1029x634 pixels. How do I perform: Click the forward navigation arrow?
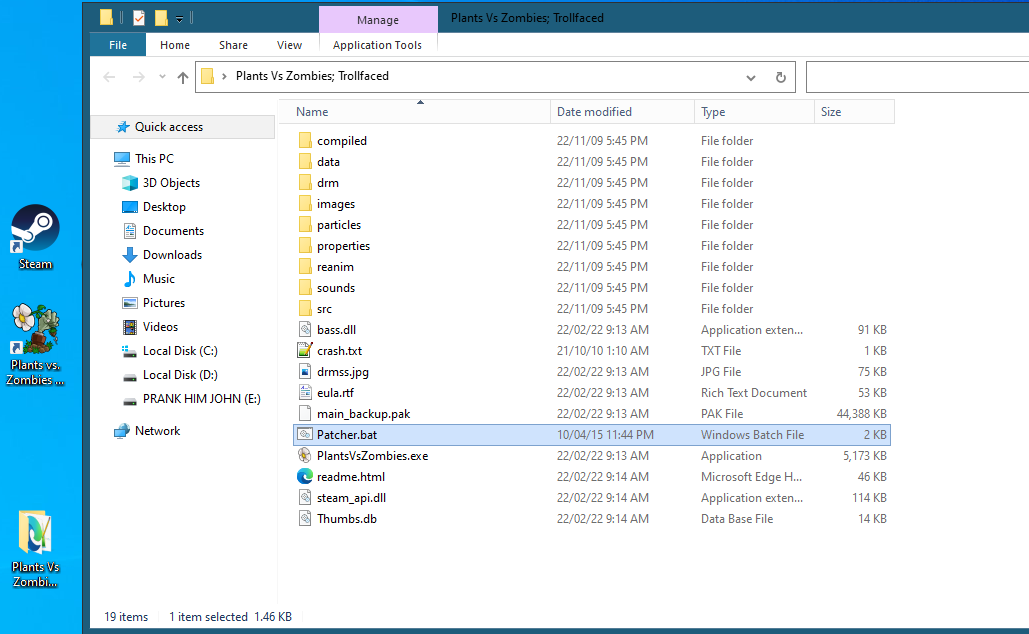click(x=138, y=77)
